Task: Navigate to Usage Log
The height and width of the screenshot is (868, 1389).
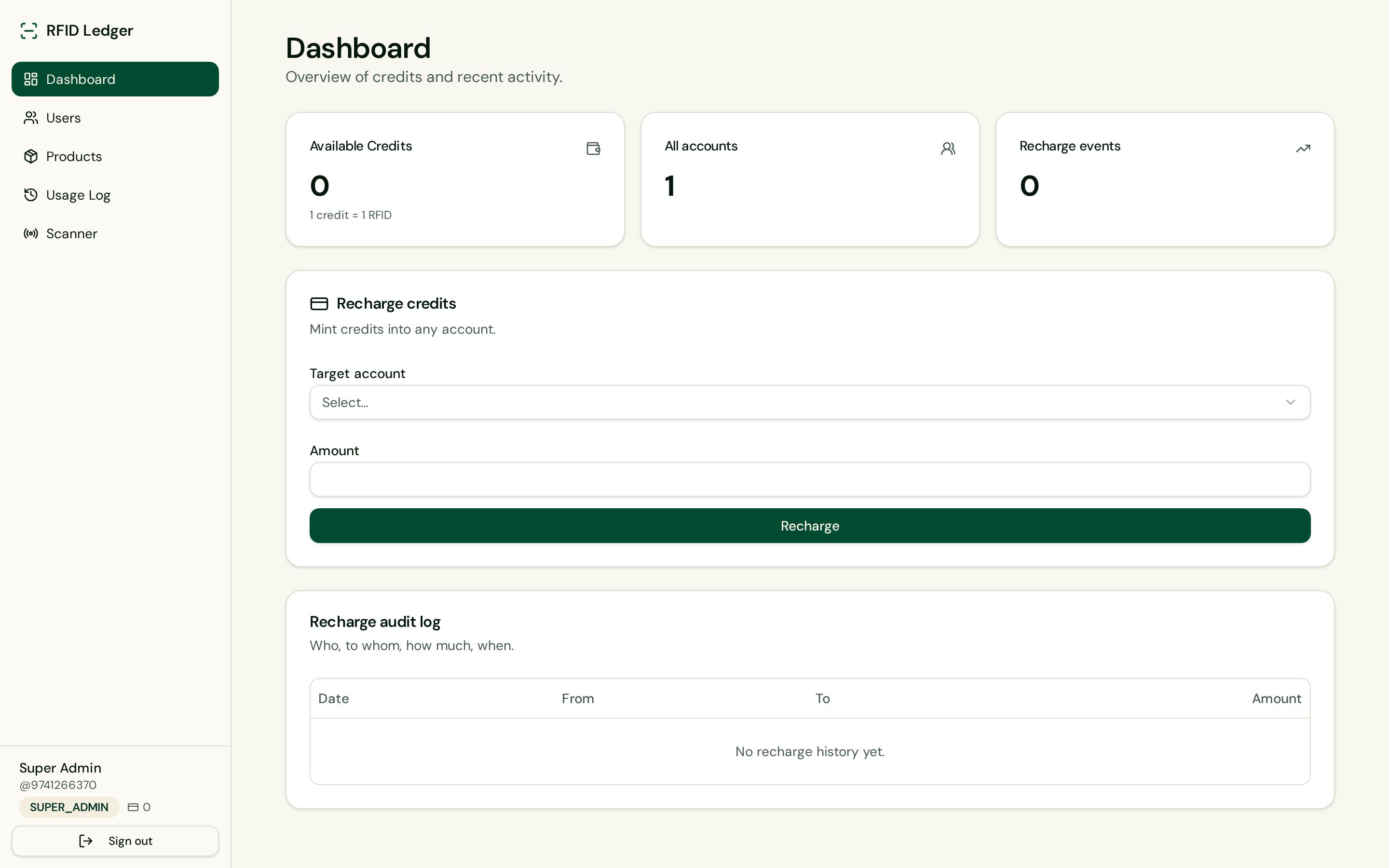Action: click(x=115, y=195)
